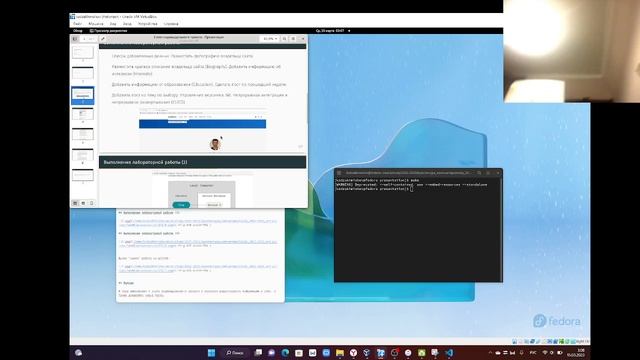Open the Вид menu in VirtualBox

coord(113,24)
